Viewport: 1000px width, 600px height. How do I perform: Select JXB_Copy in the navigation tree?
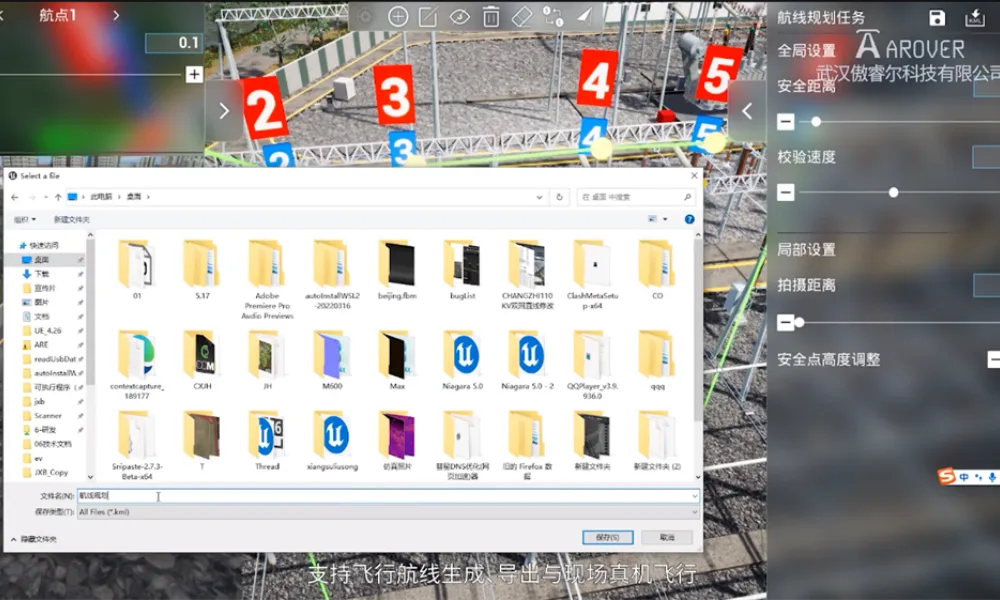[50, 472]
